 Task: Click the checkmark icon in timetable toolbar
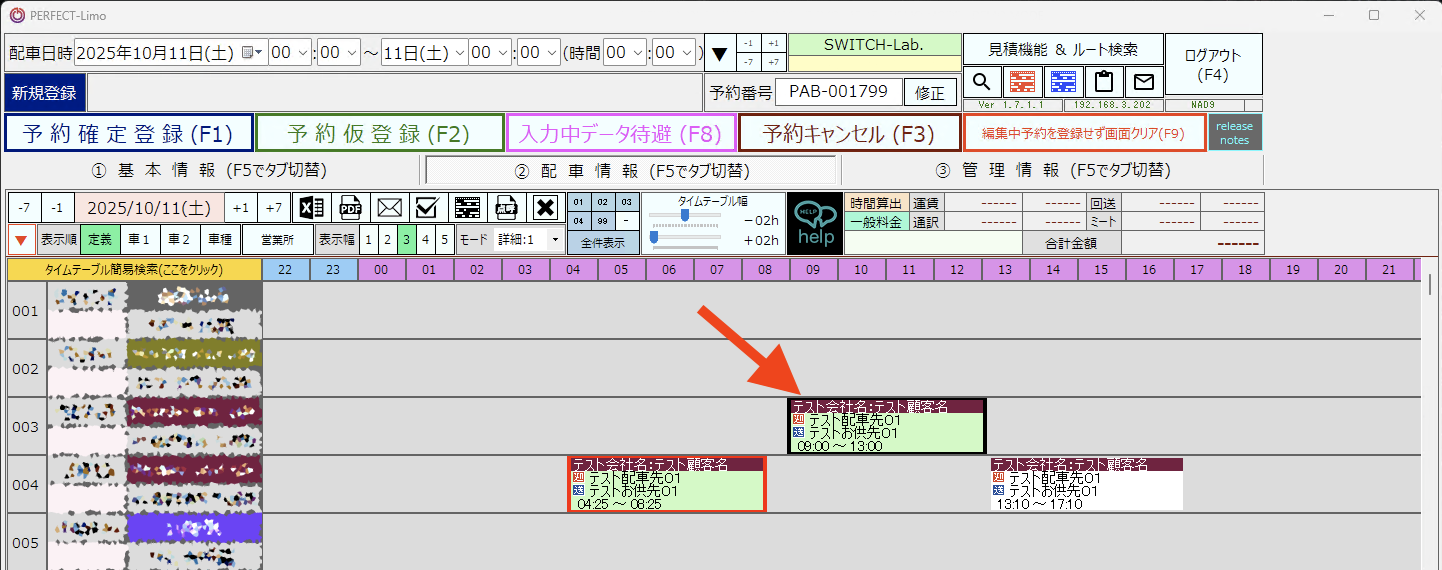click(x=428, y=207)
